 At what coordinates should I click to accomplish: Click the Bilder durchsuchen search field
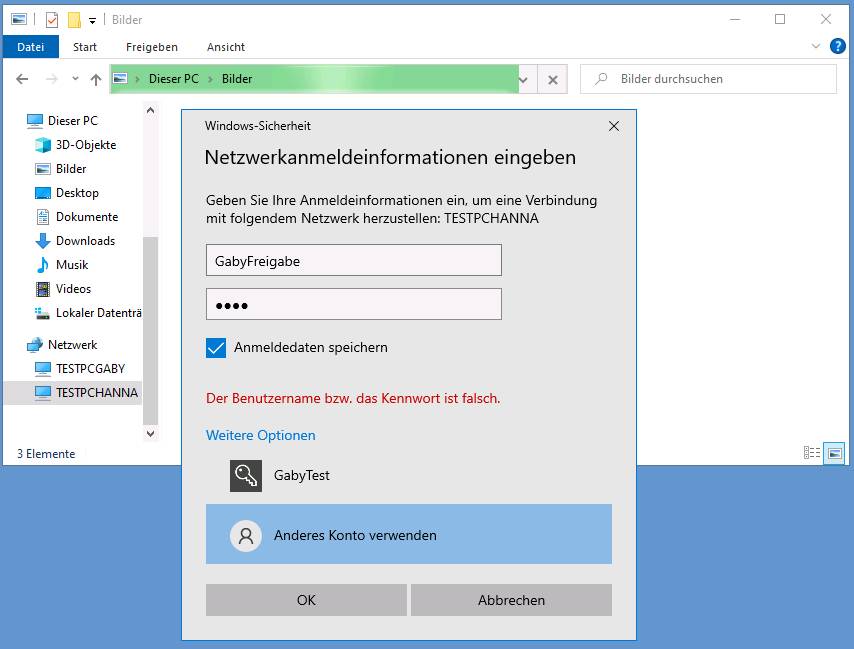click(x=709, y=79)
